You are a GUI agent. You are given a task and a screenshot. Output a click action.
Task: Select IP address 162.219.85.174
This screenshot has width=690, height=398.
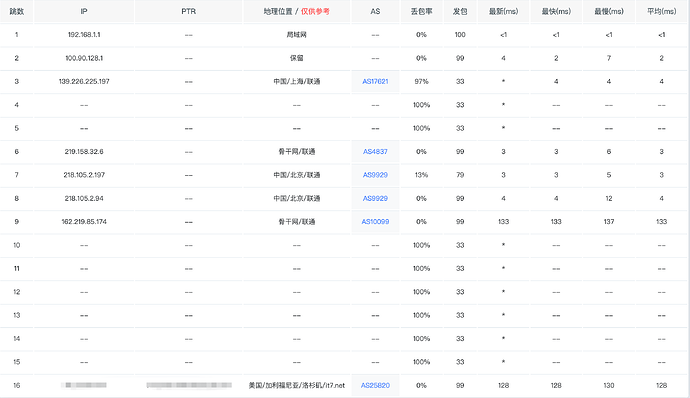click(84, 221)
